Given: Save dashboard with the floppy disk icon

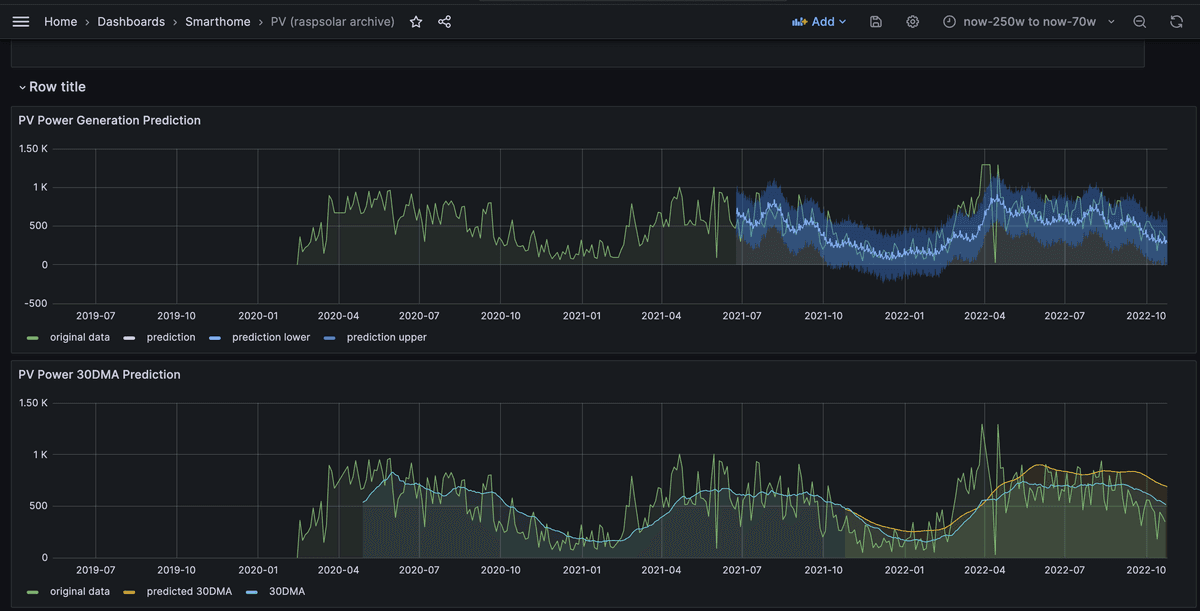Looking at the screenshot, I should (876, 21).
